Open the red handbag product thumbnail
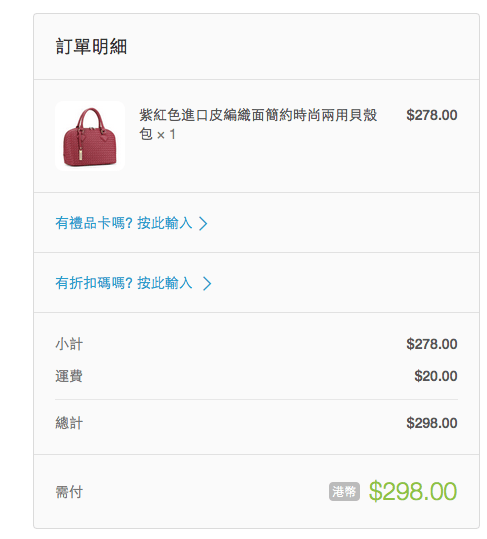The width and height of the screenshot is (487, 539). (x=90, y=136)
